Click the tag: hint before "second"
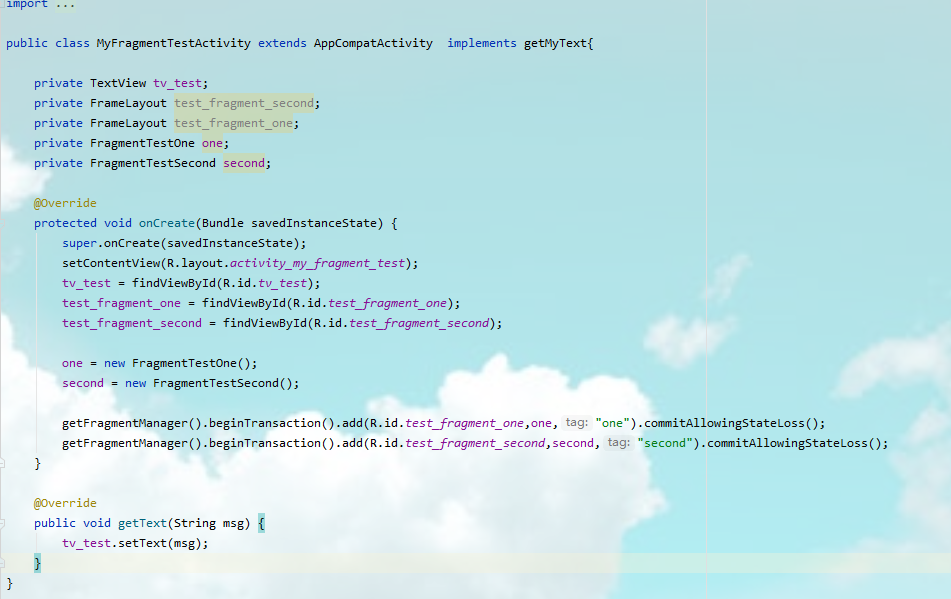Image resolution: width=951 pixels, height=599 pixels. coord(618,443)
